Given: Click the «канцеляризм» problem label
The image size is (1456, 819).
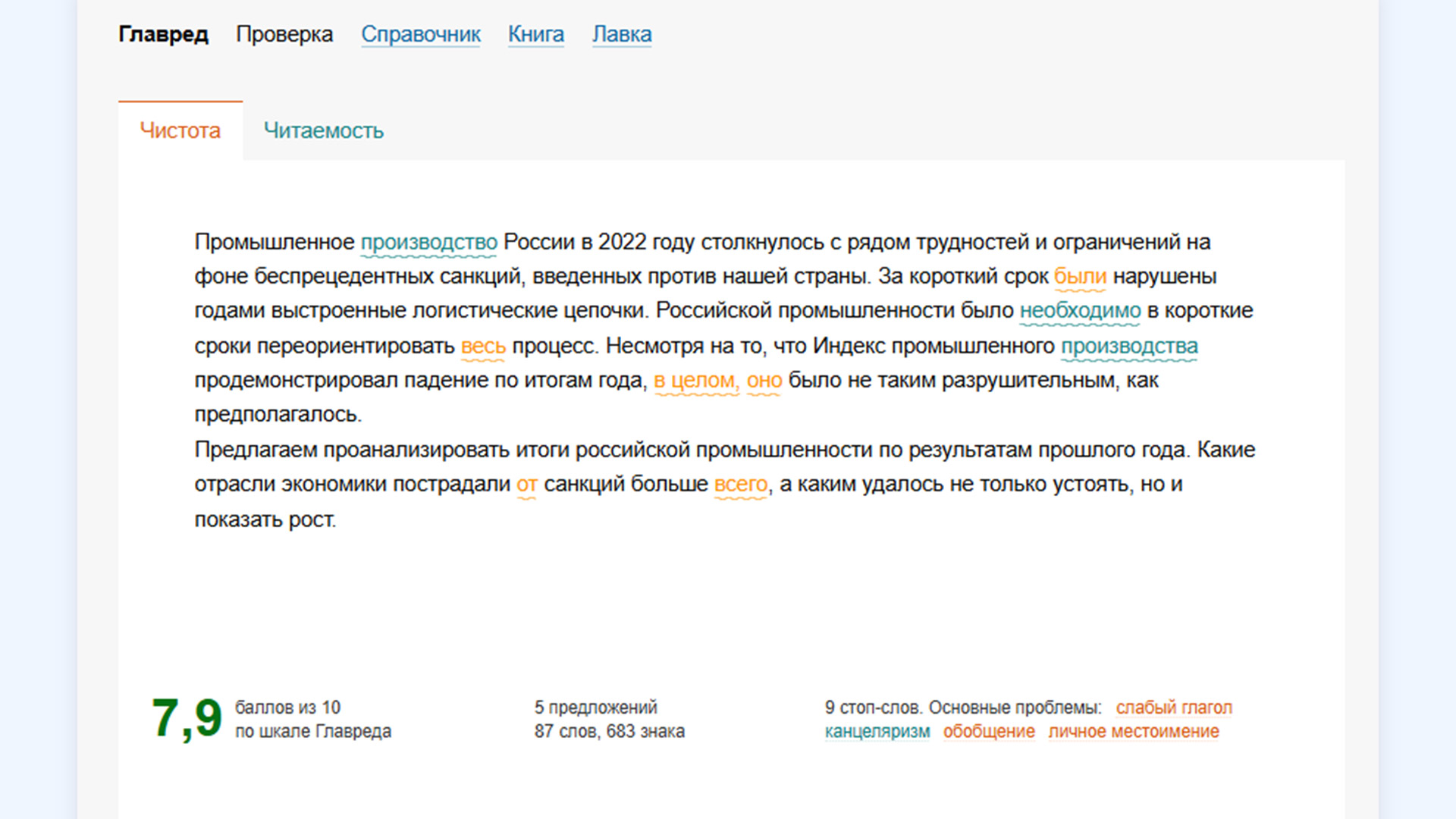Looking at the screenshot, I should tap(877, 732).
